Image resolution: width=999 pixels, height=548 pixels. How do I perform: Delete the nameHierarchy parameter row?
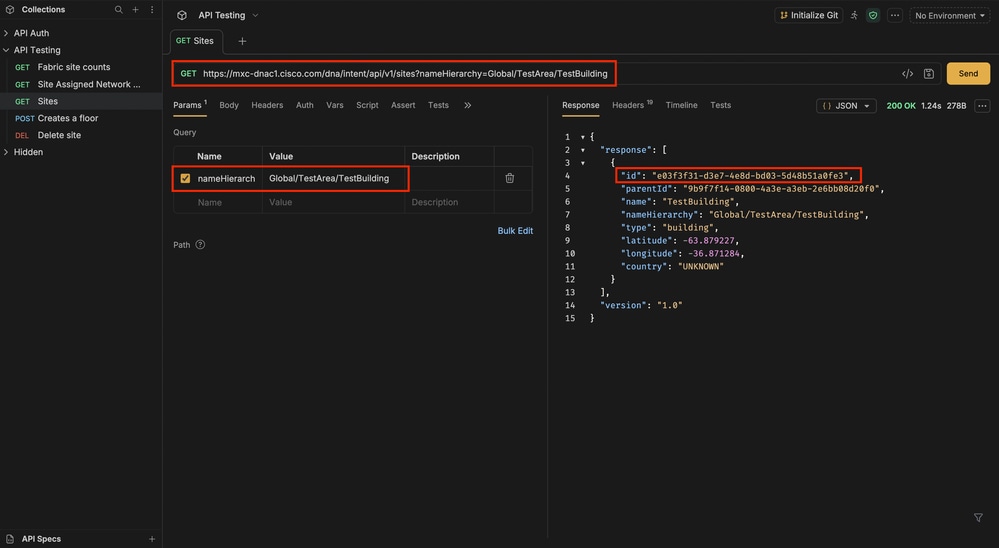pyautogui.click(x=510, y=178)
